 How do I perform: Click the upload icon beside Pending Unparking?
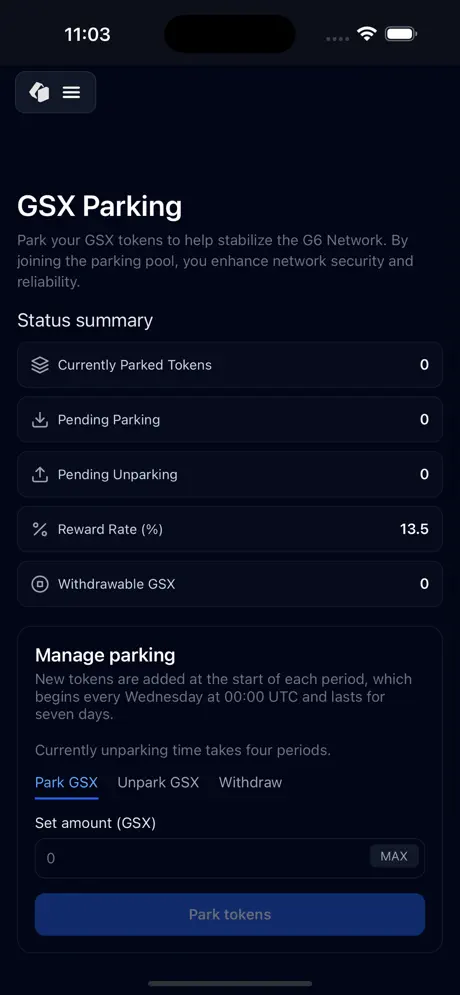(40, 474)
